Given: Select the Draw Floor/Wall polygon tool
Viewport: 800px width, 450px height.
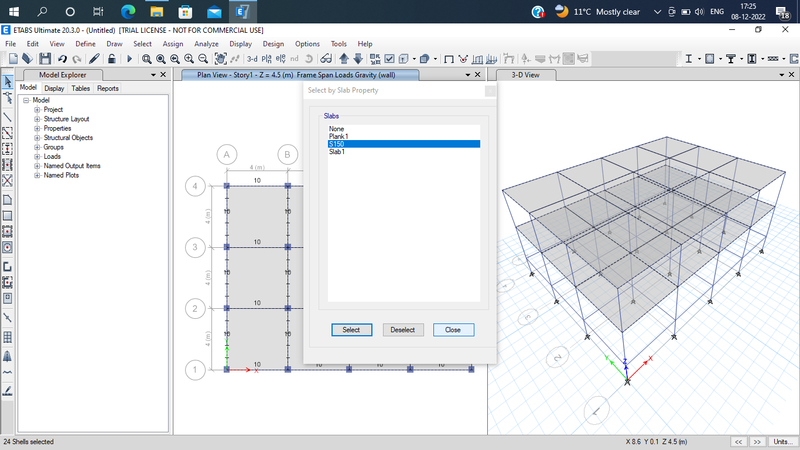Looking at the screenshot, I should 8,199.
